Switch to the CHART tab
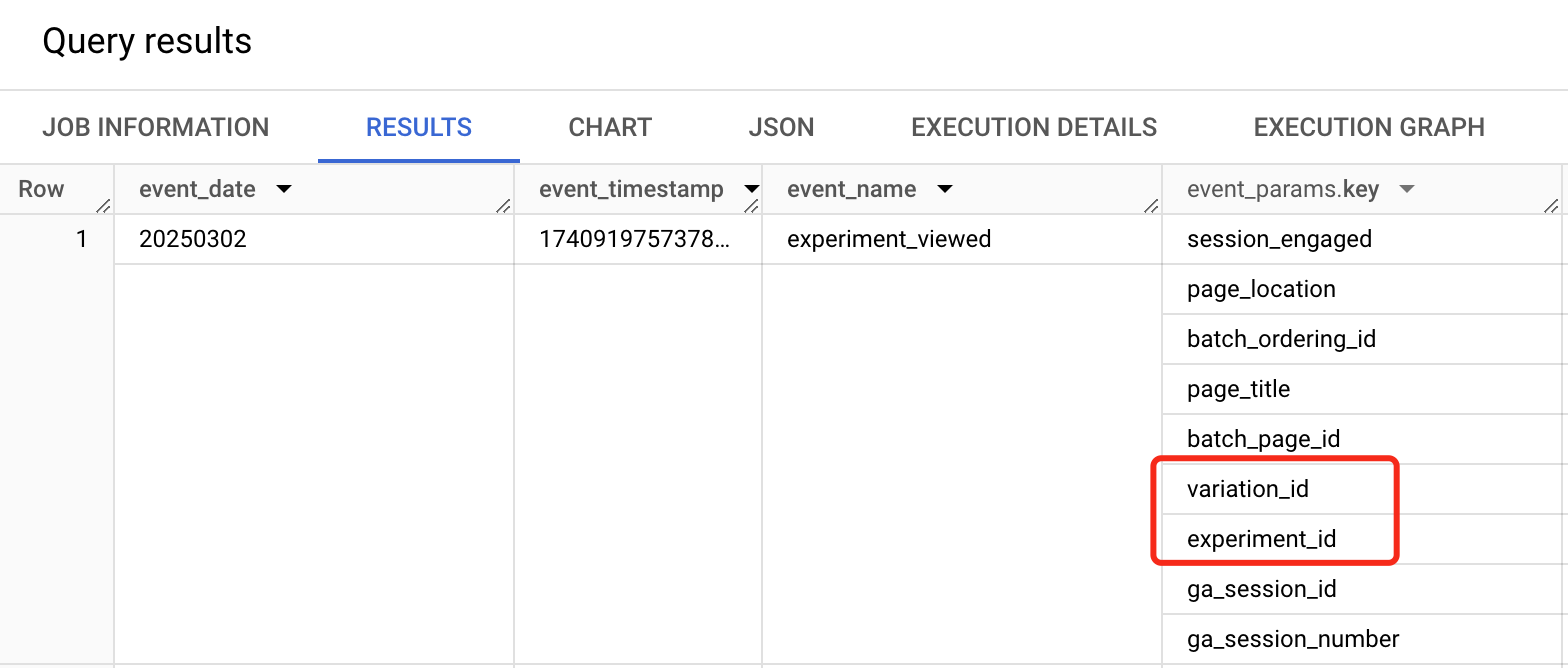The image size is (1568, 668). 610,128
